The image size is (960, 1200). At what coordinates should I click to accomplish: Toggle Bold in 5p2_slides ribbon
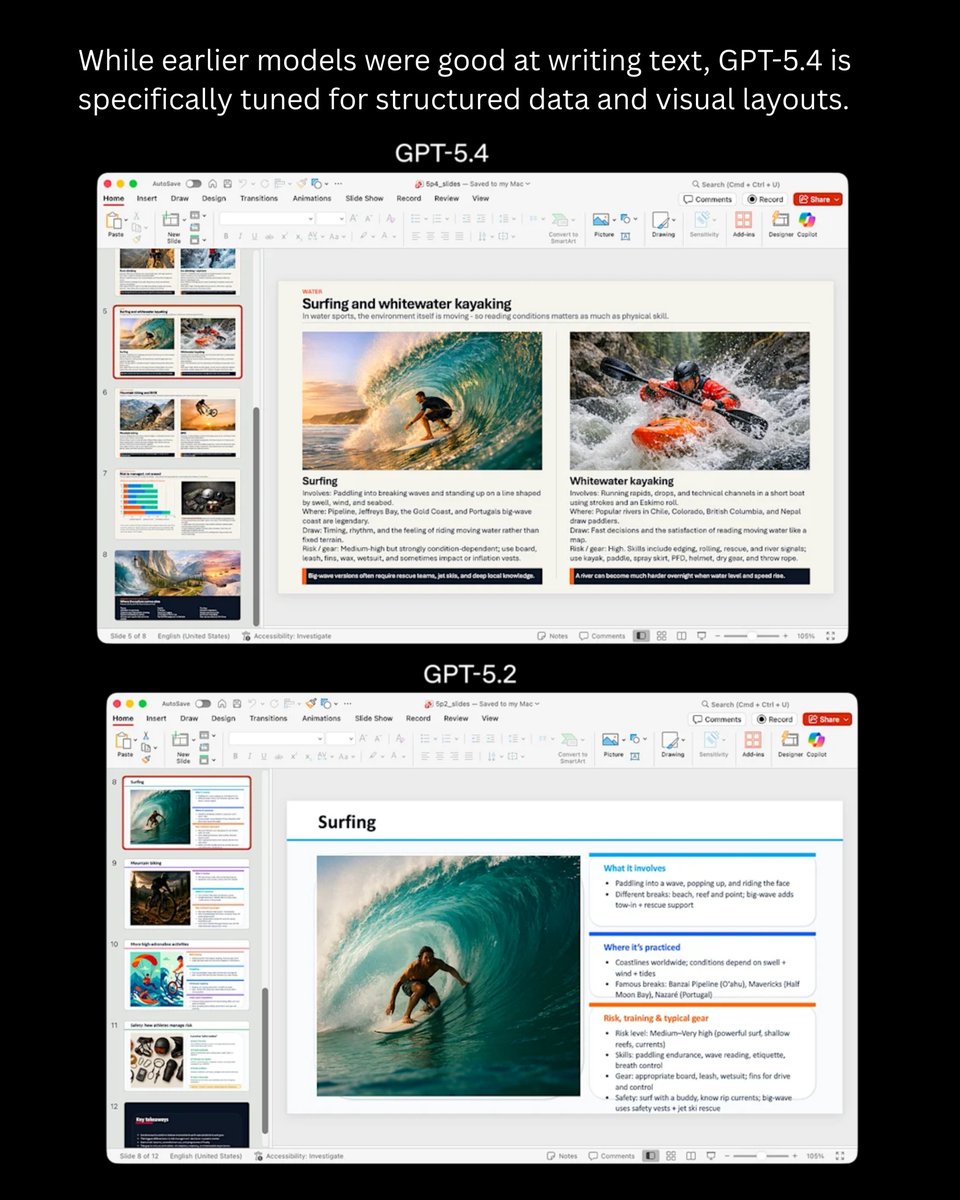[x=236, y=757]
